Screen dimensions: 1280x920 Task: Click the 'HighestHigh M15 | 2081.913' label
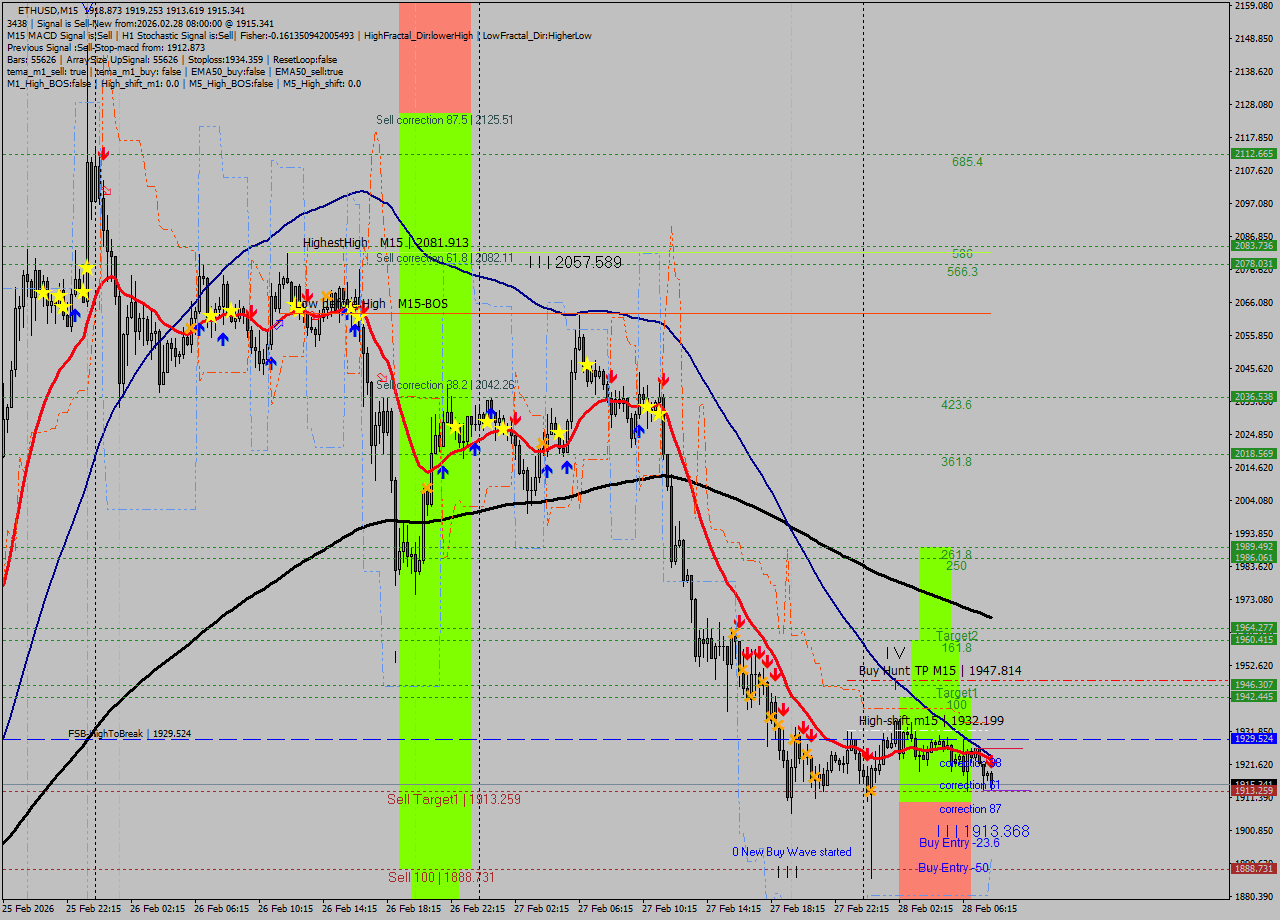pyautogui.click(x=386, y=243)
